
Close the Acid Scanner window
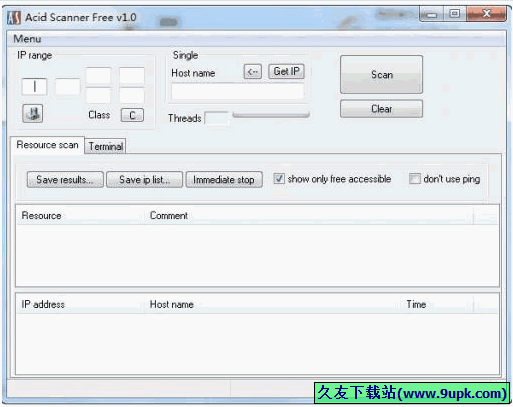pos(486,14)
